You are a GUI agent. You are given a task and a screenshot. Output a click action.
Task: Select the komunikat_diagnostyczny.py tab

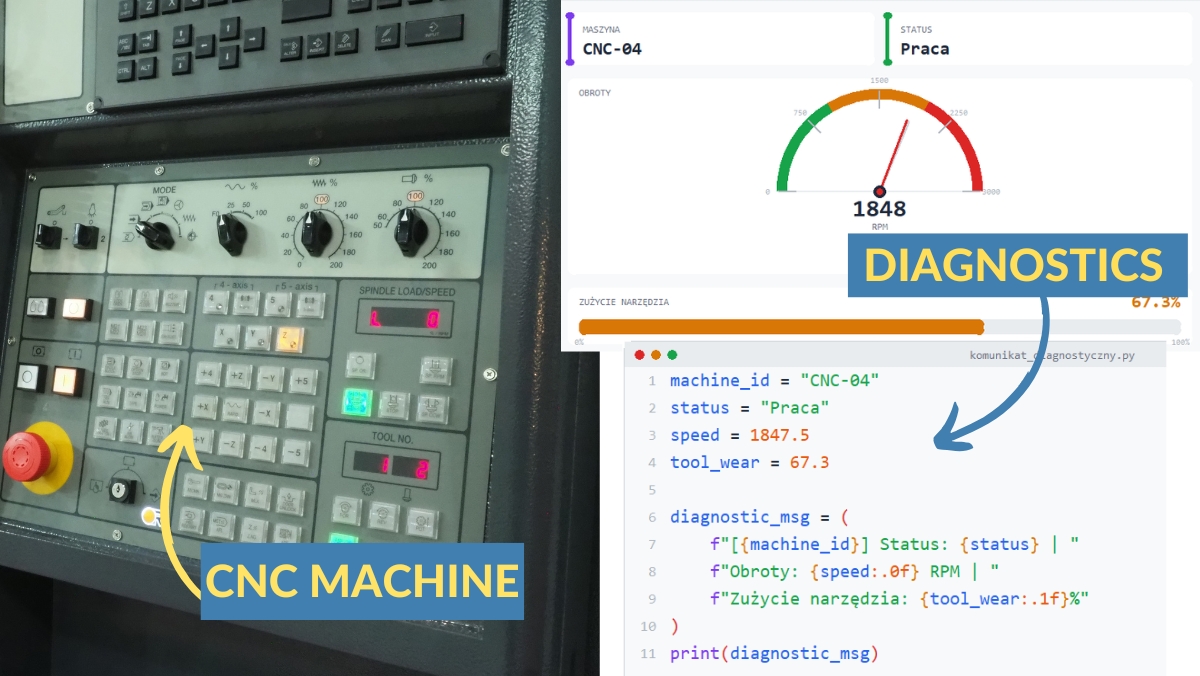point(1053,356)
